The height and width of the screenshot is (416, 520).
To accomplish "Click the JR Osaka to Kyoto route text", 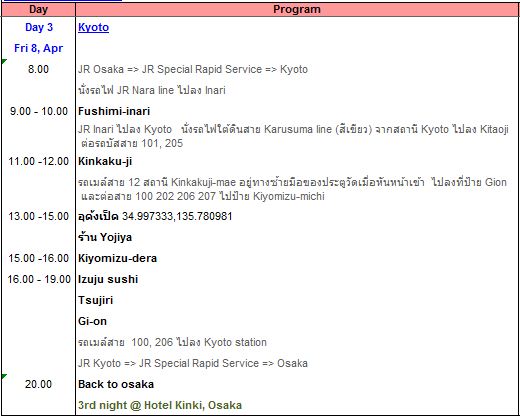I will click(x=193, y=69).
